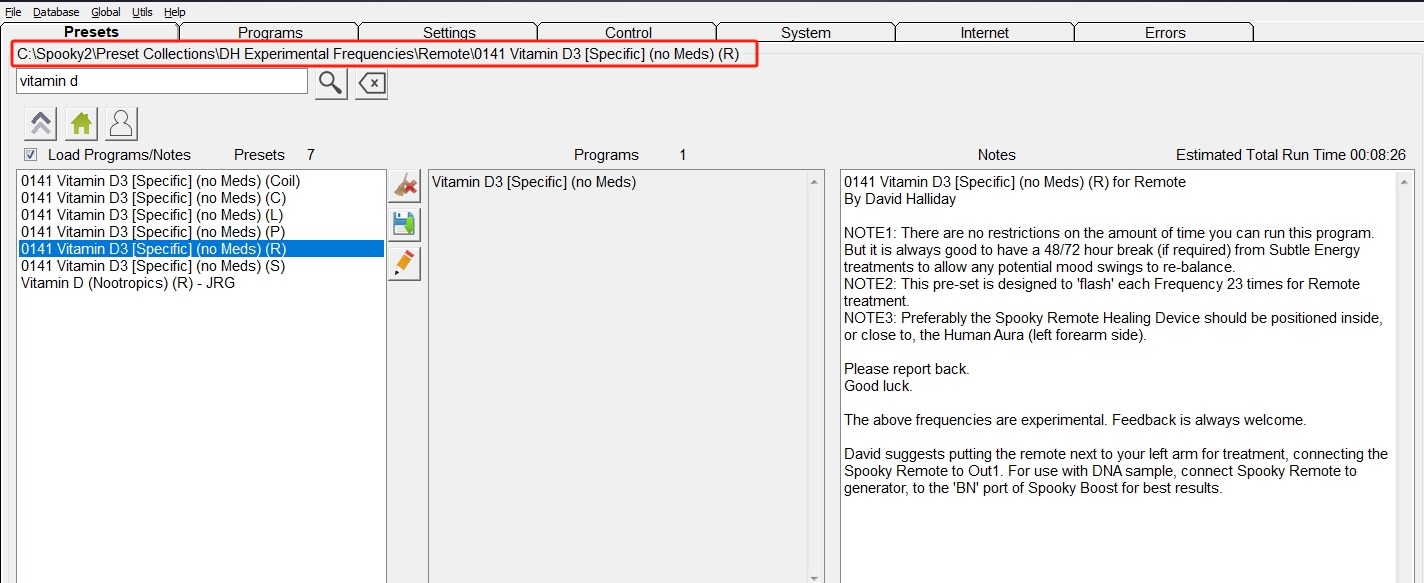The height and width of the screenshot is (583, 1424).
Task: Select preset '0141 Vitamin D3 [Specific] (no Meds) (C)'
Action: [x=201, y=198]
